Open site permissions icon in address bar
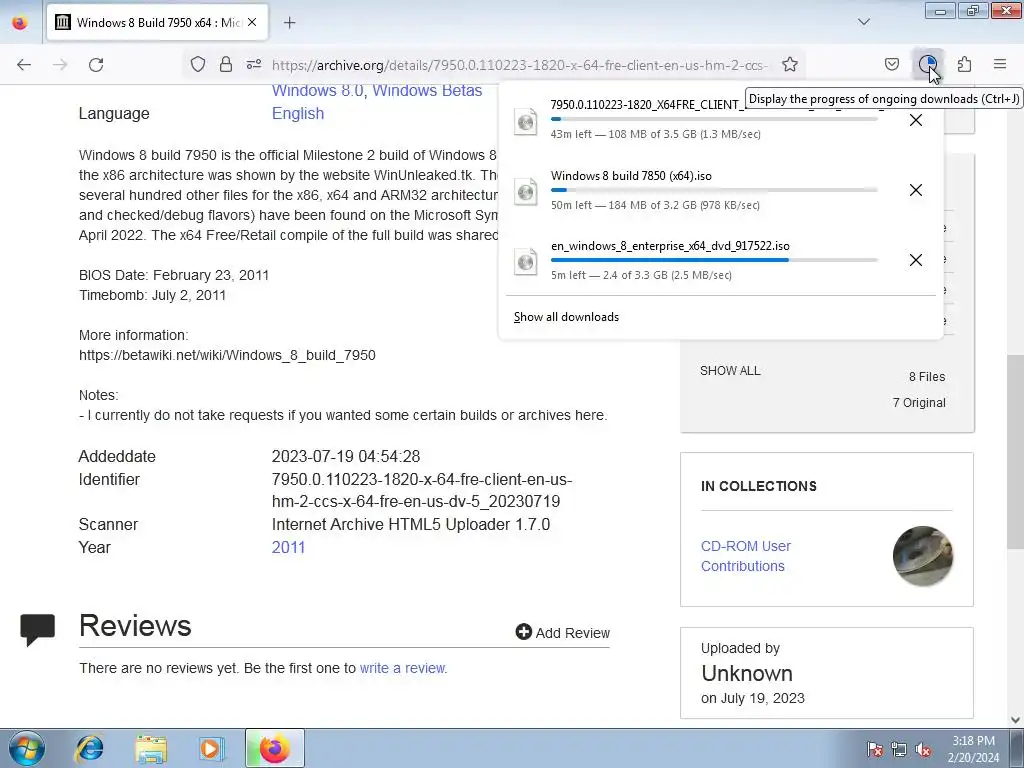 (x=253, y=64)
